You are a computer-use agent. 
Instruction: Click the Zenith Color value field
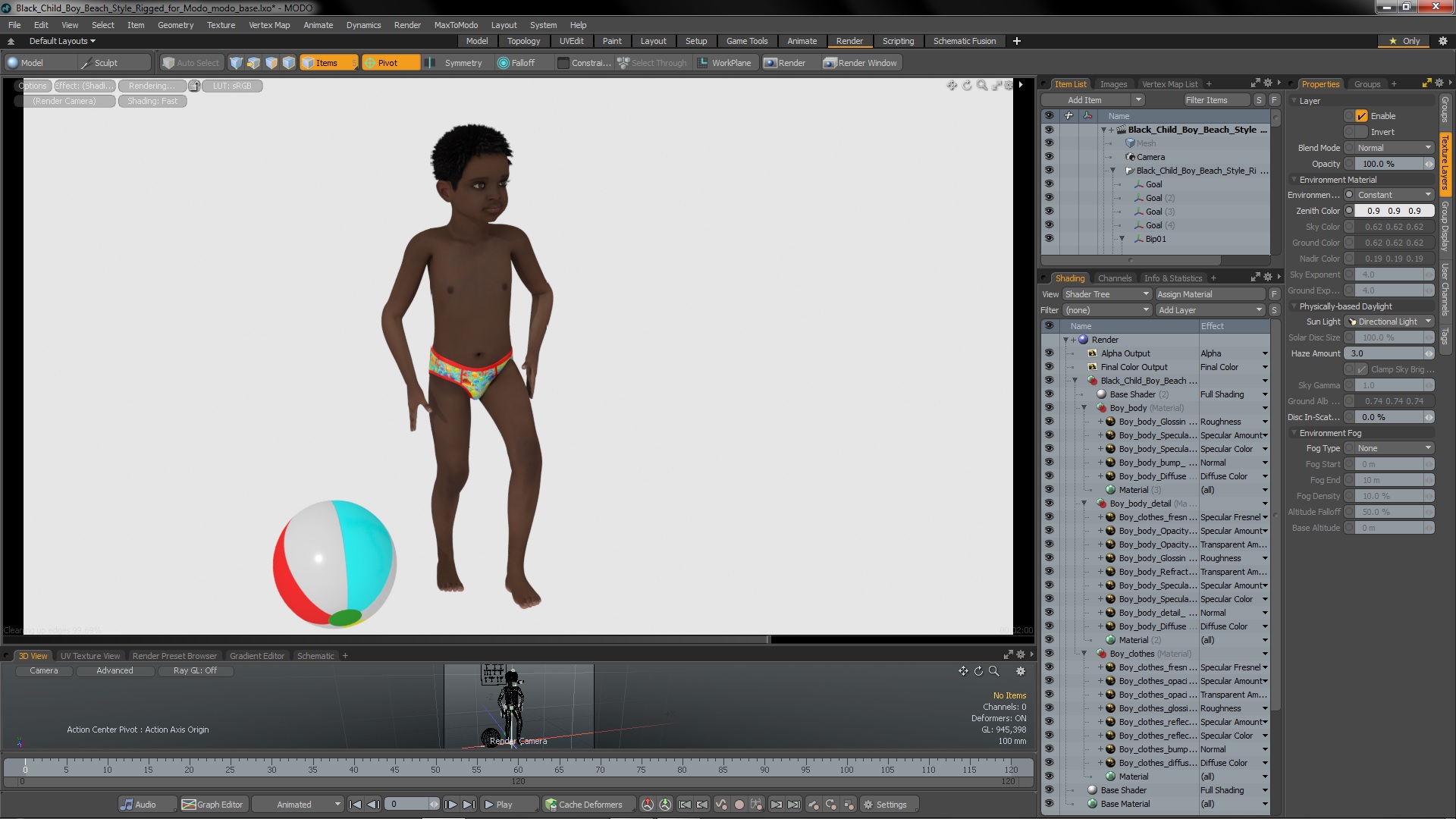pos(1394,211)
